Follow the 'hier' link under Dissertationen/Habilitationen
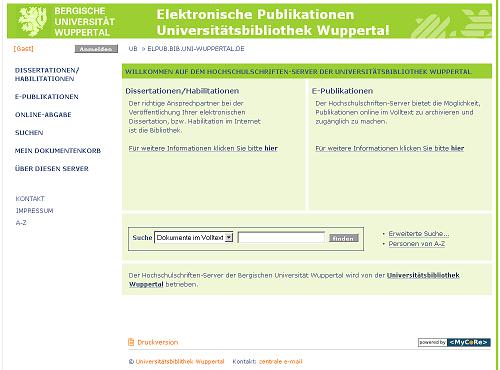500x370 pixels. [271, 148]
